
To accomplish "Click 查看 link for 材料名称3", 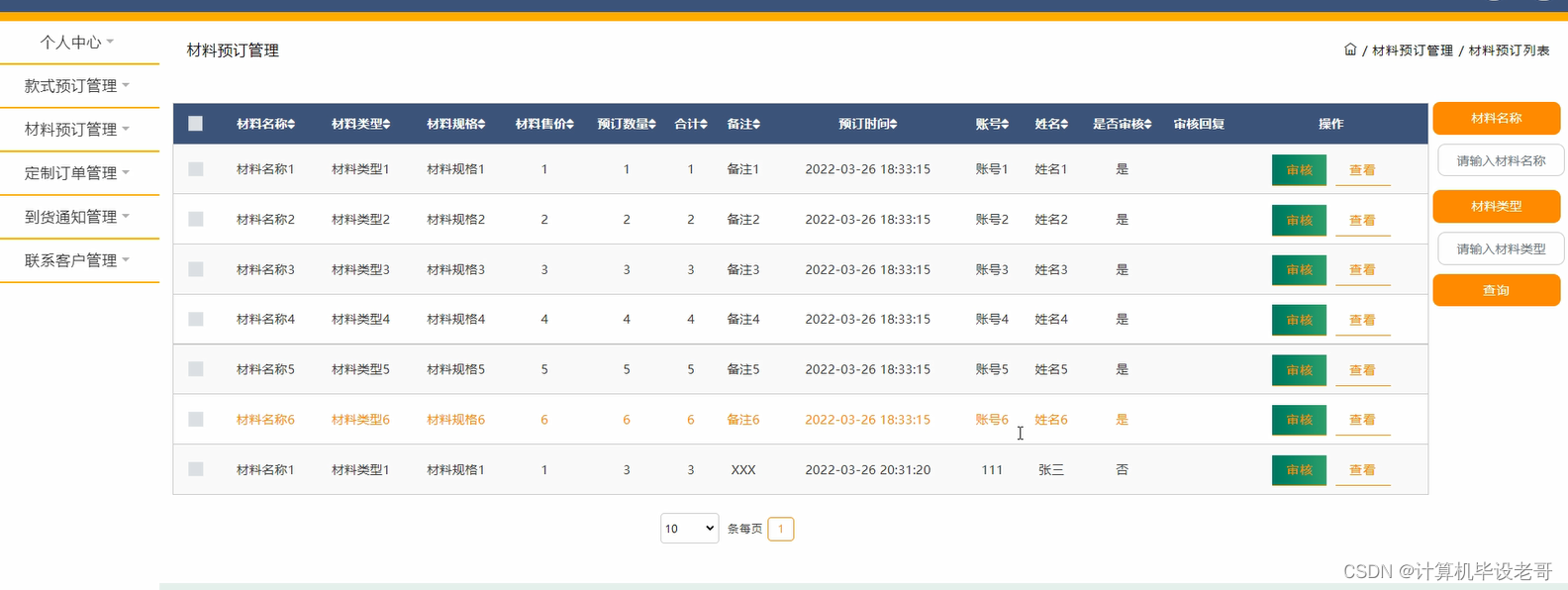I will coord(1363,270).
